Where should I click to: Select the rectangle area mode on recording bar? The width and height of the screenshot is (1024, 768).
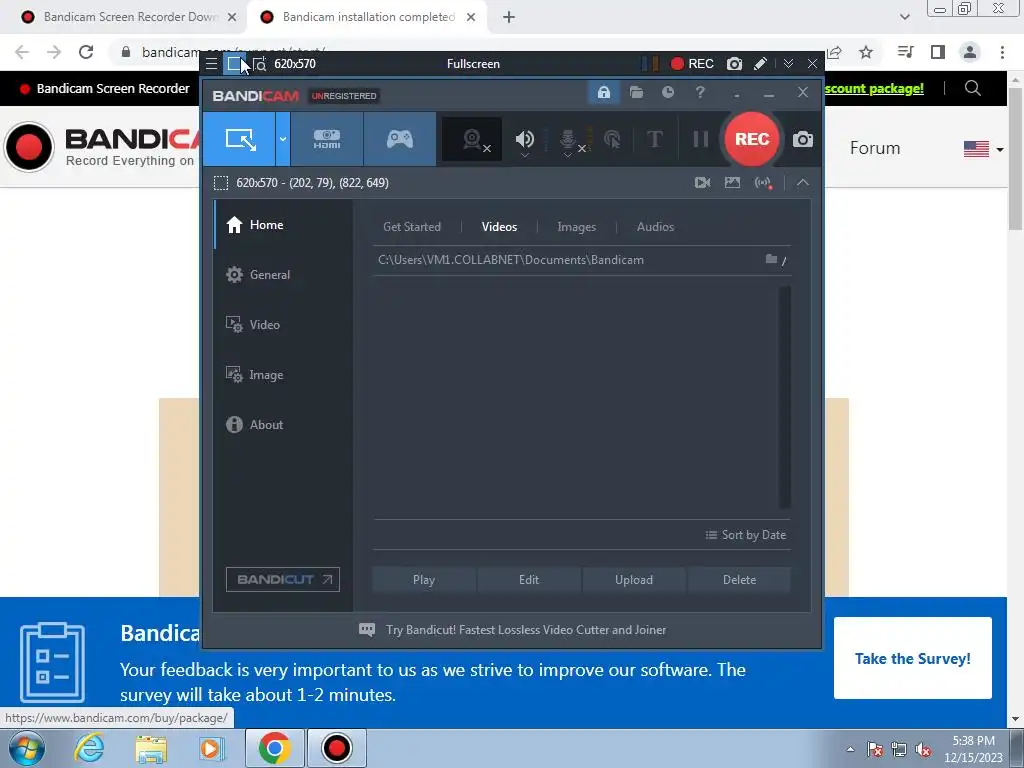tap(233, 63)
